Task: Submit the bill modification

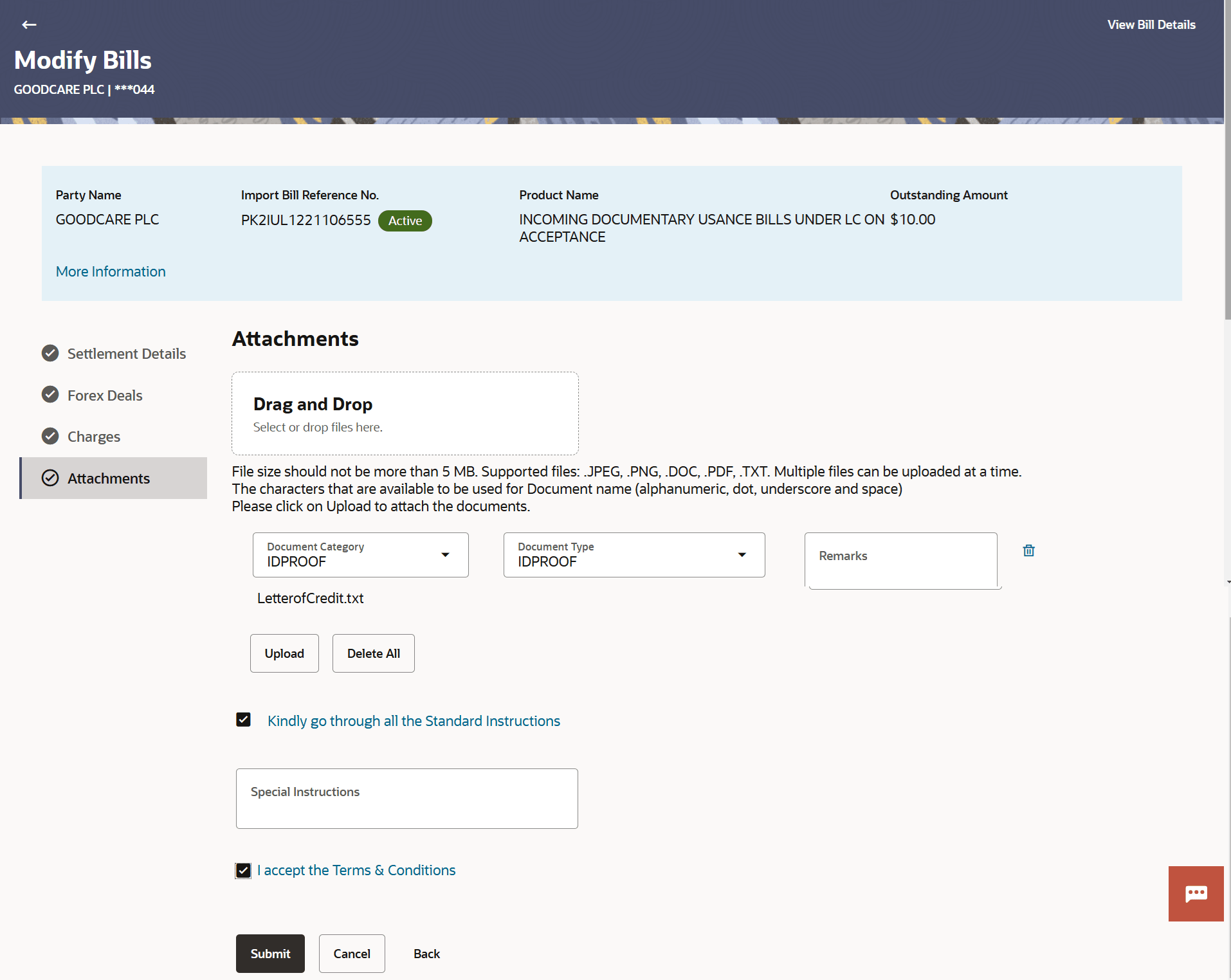Action: (x=270, y=954)
